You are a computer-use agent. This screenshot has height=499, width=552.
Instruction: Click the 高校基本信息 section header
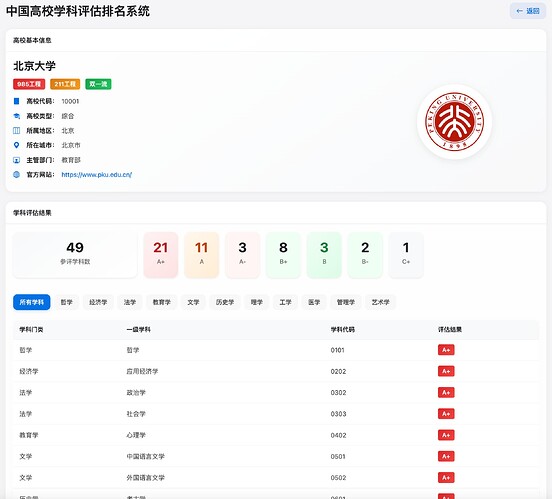point(32,40)
